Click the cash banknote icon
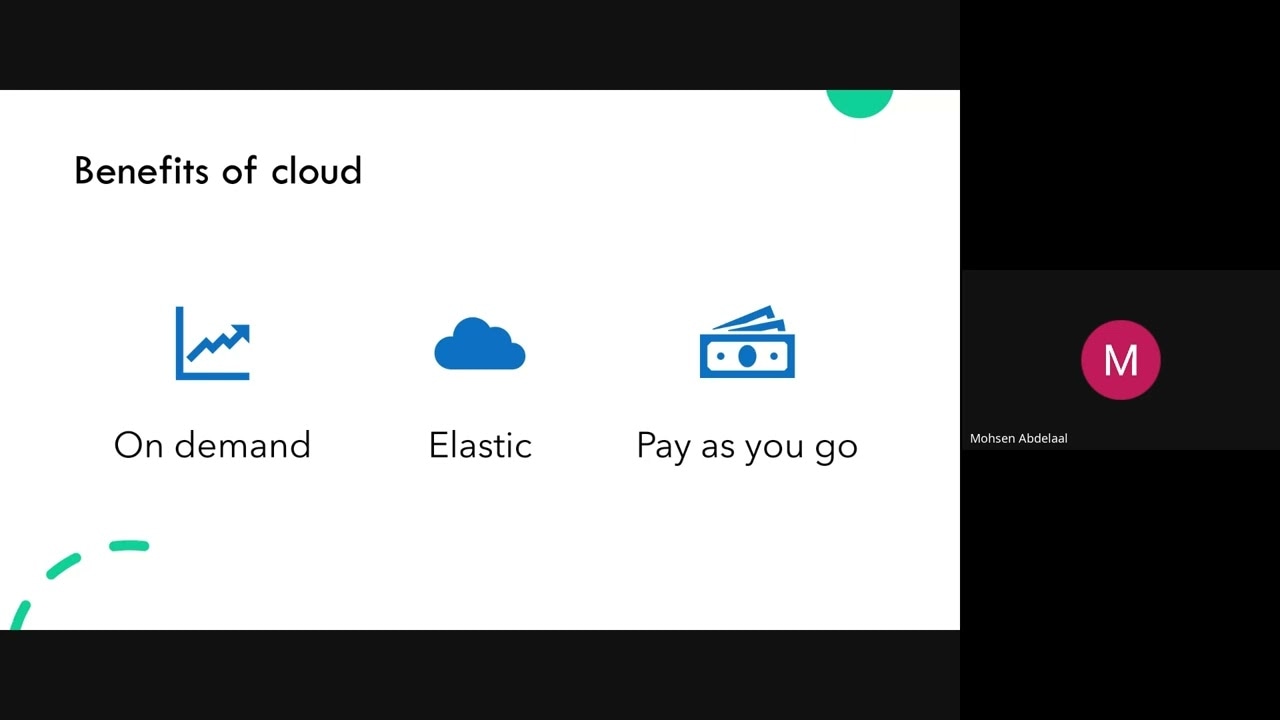Viewport: 1280px width, 720px height. [747, 343]
